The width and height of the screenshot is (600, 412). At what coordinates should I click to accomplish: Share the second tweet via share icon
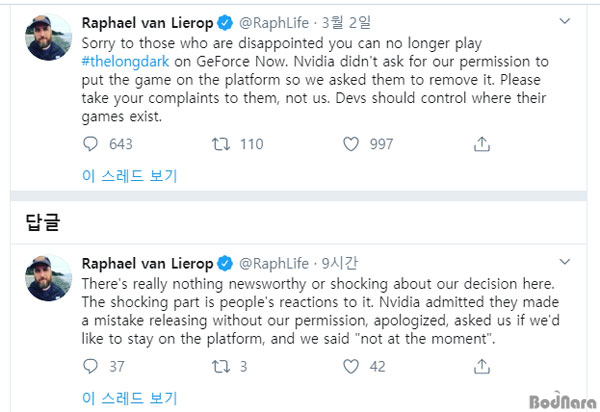[x=482, y=366]
